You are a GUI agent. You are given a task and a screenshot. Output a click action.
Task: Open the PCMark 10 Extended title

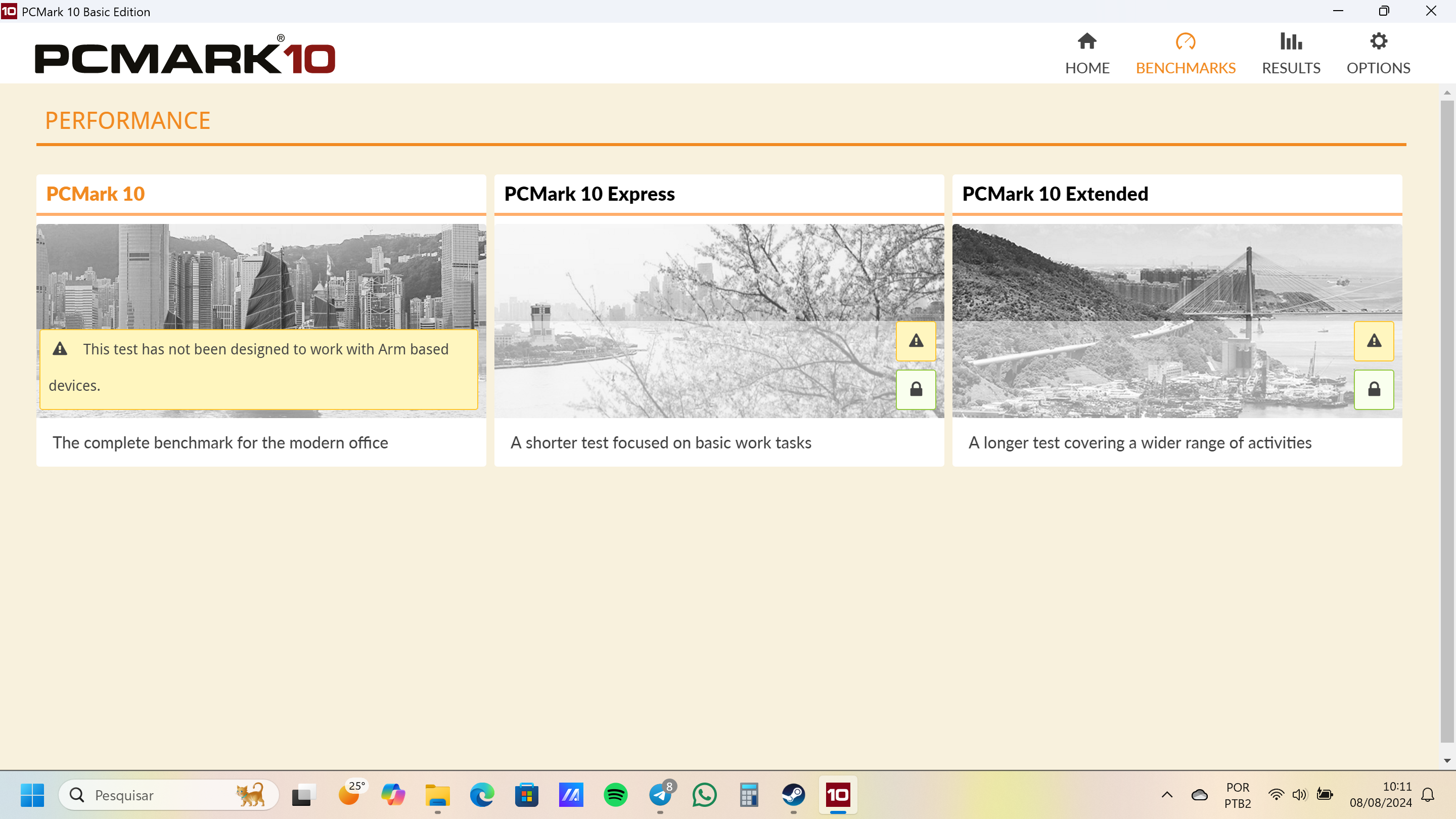pos(1055,194)
